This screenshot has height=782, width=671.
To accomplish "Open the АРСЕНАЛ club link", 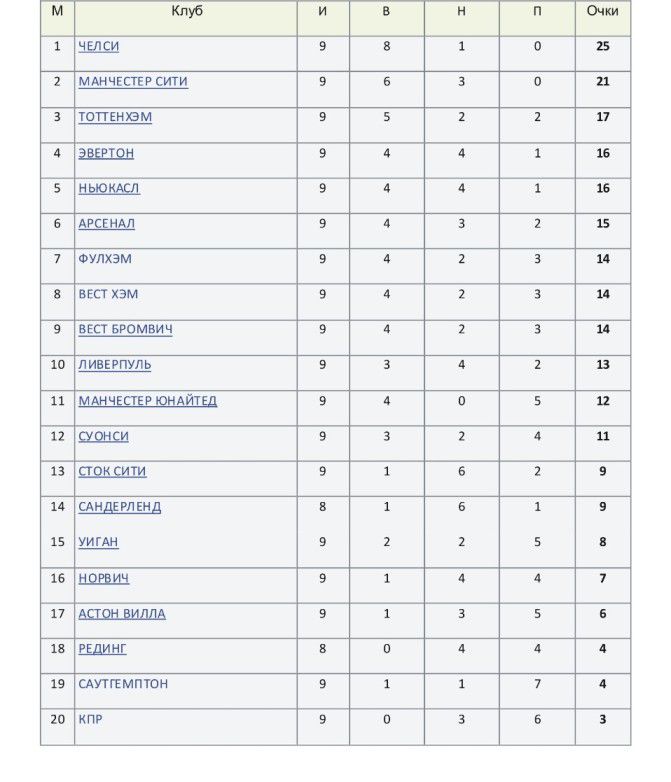I will [x=106, y=224].
